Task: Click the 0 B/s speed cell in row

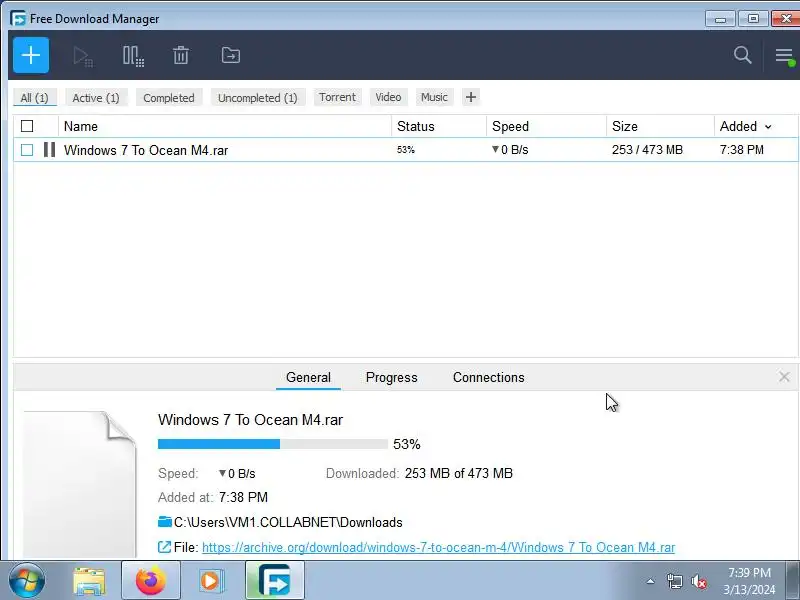Action: pyautogui.click(x=510, y=150)
